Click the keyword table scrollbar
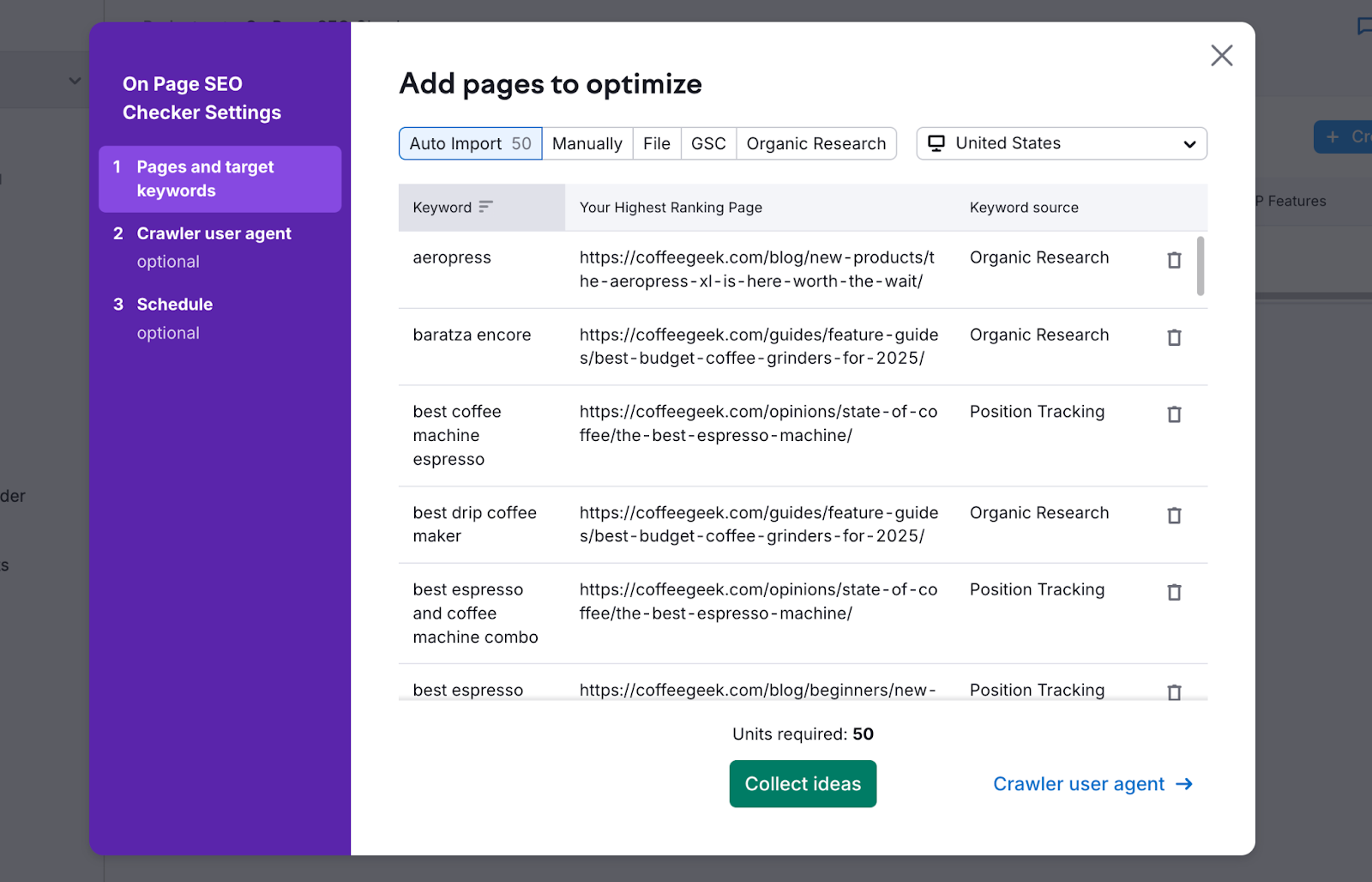The image size is (1372, 882). [x=1200, y=266]
